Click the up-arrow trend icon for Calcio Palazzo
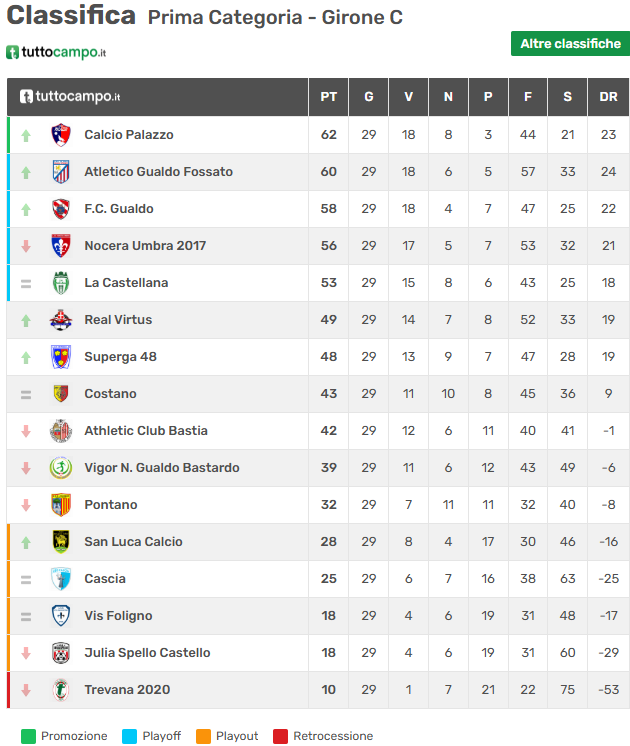This screenshot has width=630, height=746. coord(26,135)
